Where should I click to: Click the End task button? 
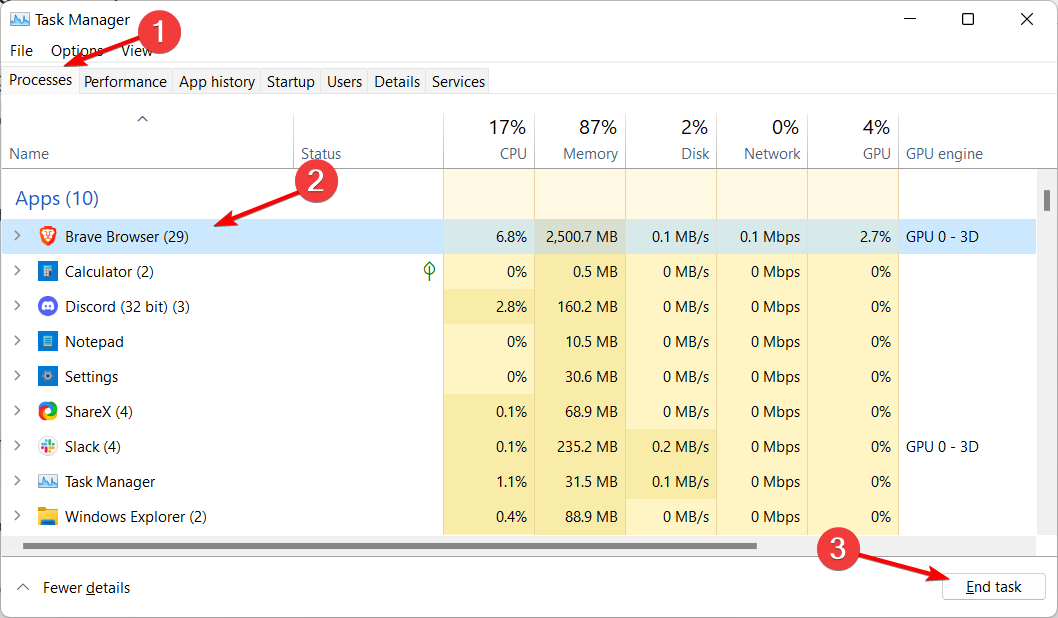993,587
